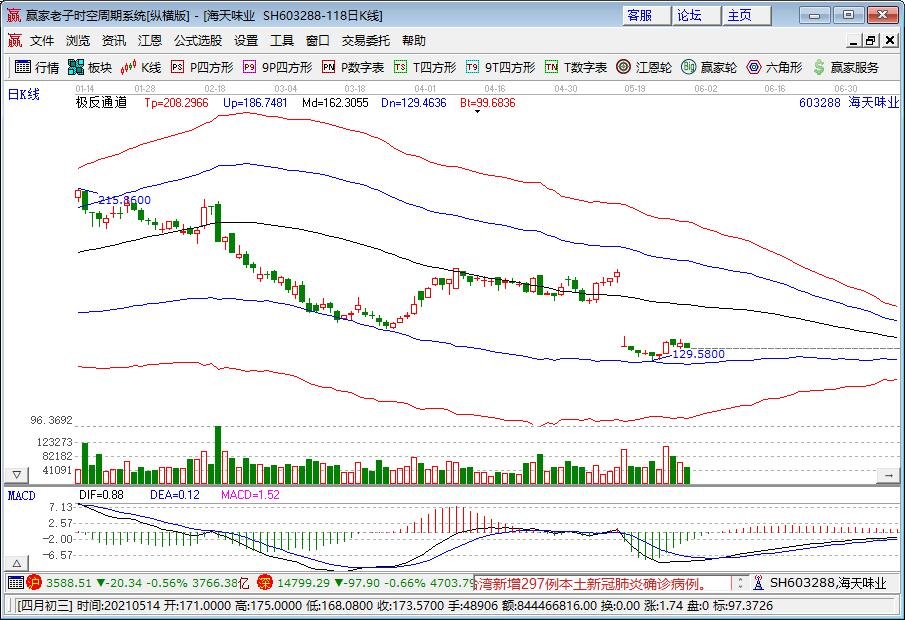Click the 主页 homepage button
Viewport: 905px width, 620px height.
click(747, 16)
